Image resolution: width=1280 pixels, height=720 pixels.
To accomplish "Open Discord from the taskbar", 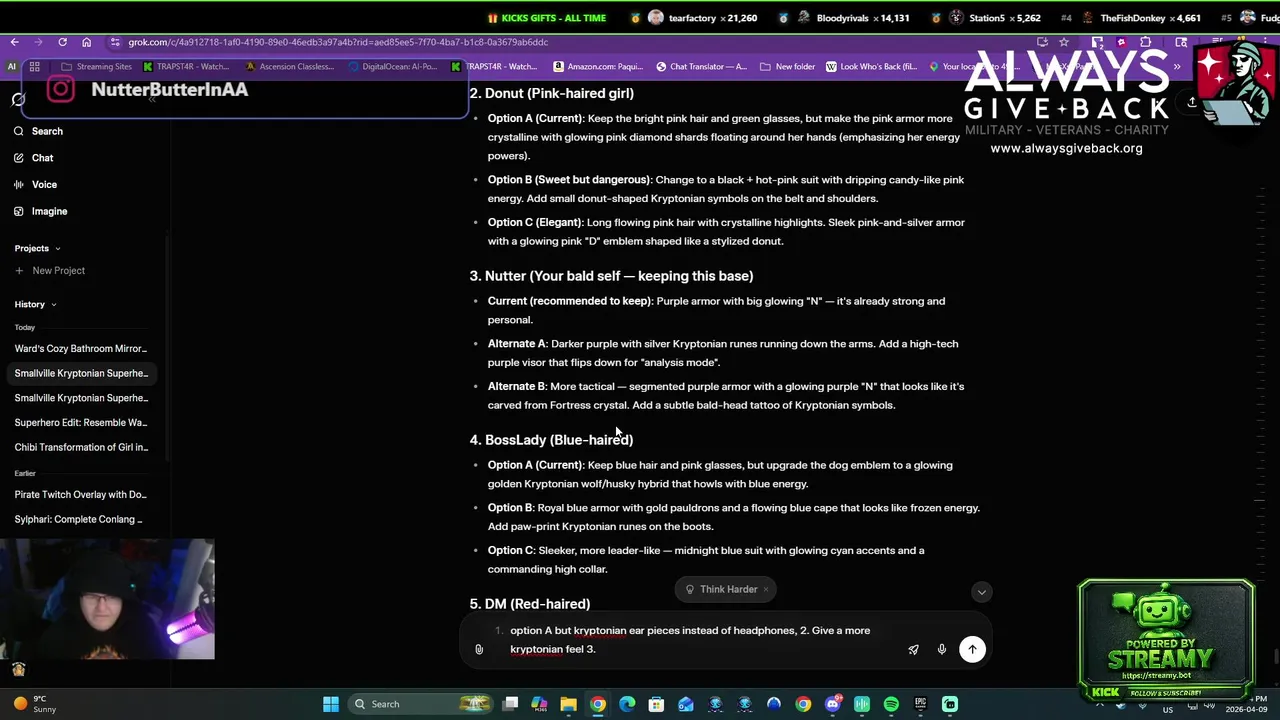I will point(832,704).
